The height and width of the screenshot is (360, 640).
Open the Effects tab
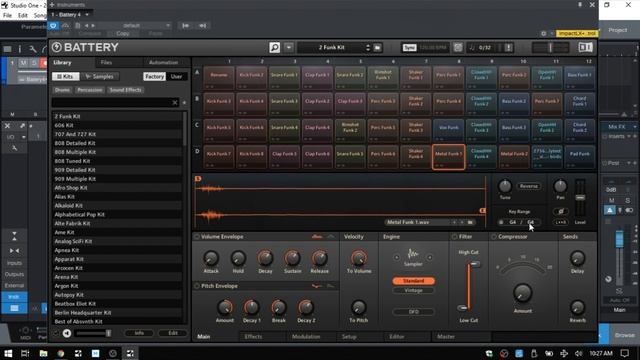(253, 337)
